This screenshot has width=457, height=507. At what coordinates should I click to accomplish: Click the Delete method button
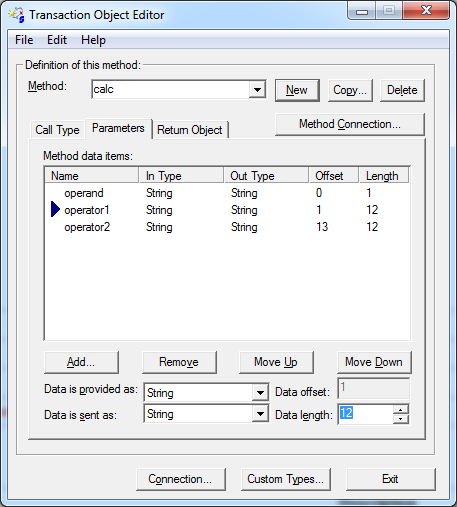[402, 90]
